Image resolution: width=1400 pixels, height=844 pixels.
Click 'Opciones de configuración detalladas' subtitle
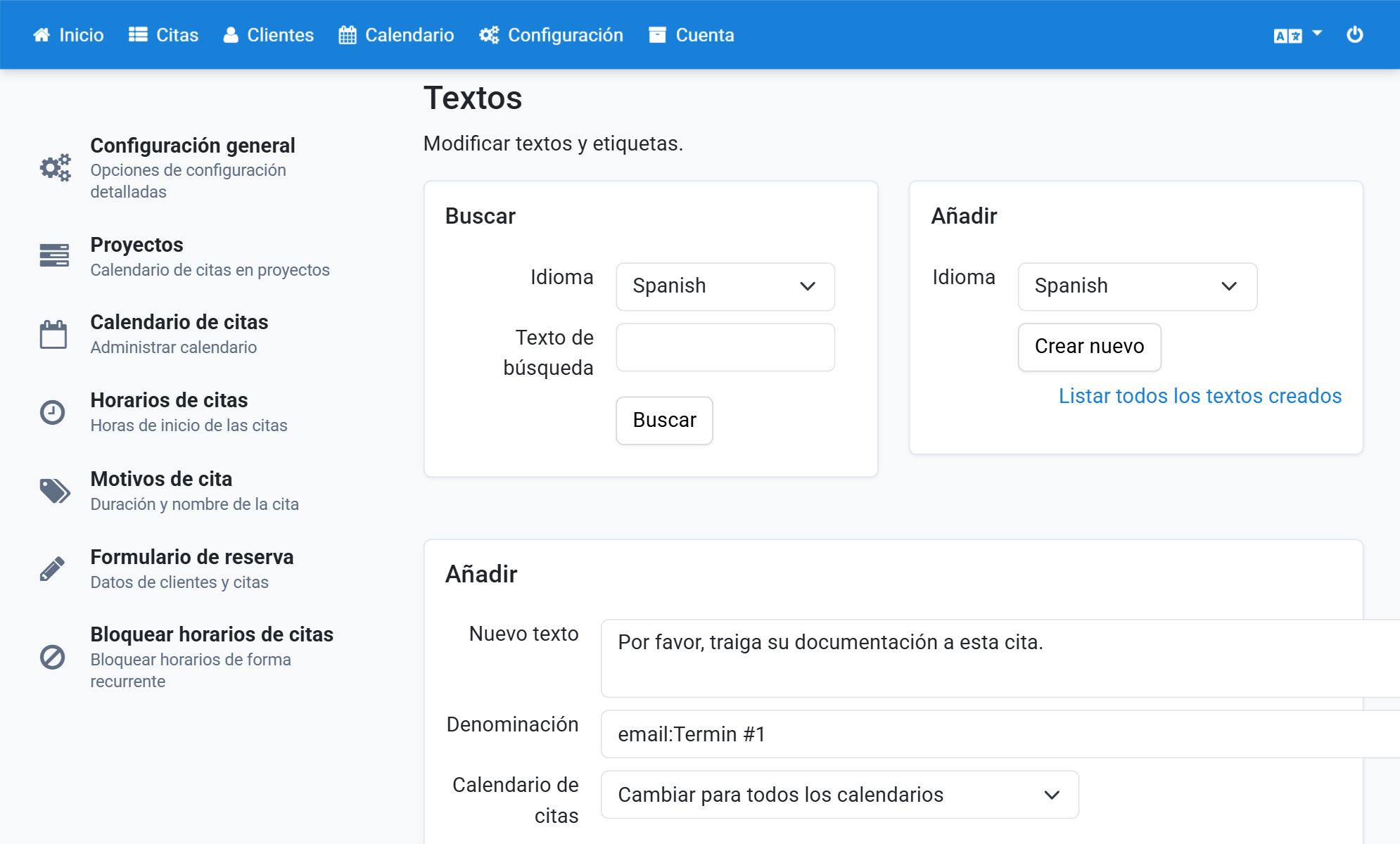(188, 181)
